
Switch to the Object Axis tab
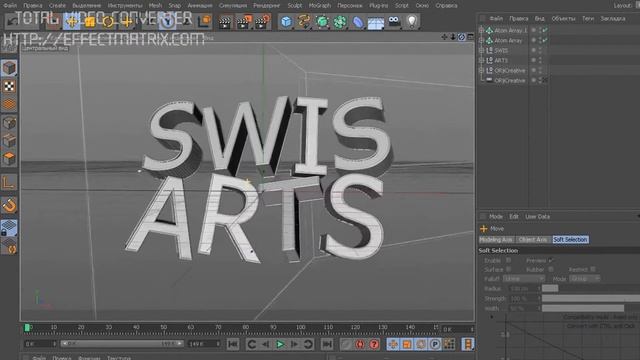533,240
